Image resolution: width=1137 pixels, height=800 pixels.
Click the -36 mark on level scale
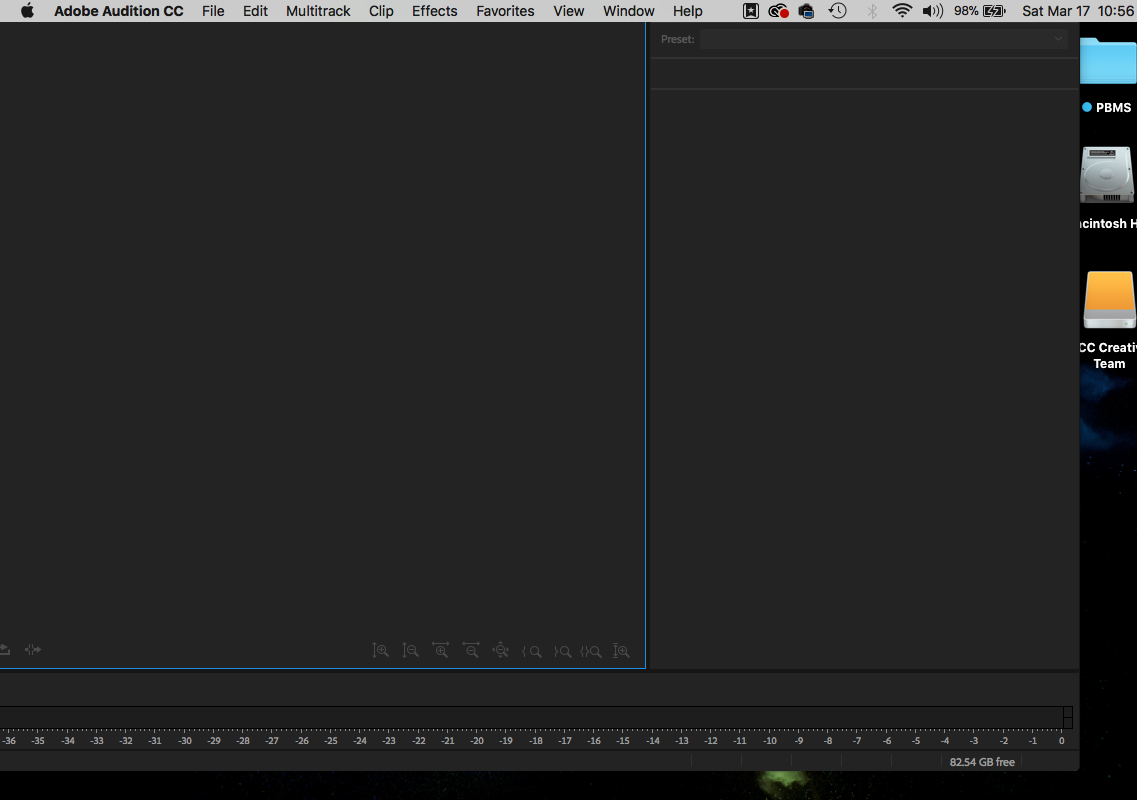[9, 741]
